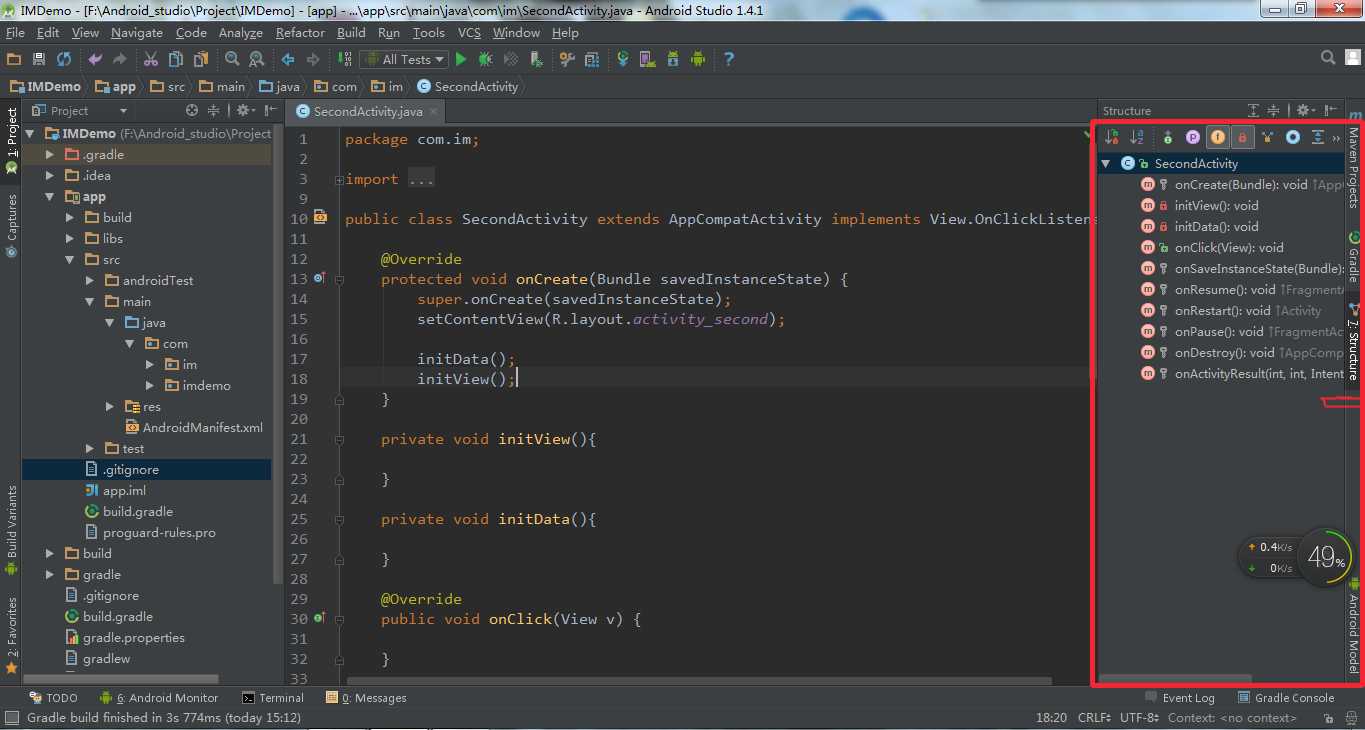
Task: Select AndroidManifest.xml in project tree
Action: click(x=194, y=427)
